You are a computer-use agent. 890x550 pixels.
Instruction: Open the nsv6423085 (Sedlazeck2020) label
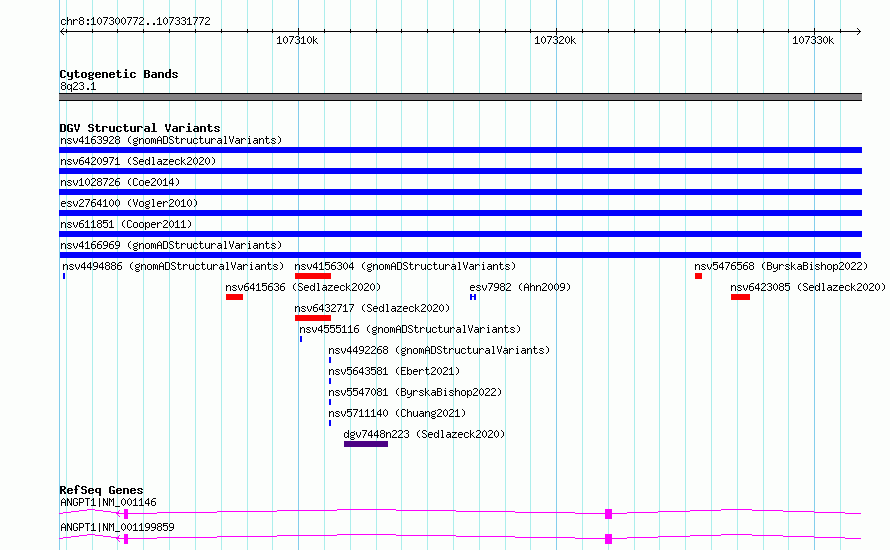808,287
